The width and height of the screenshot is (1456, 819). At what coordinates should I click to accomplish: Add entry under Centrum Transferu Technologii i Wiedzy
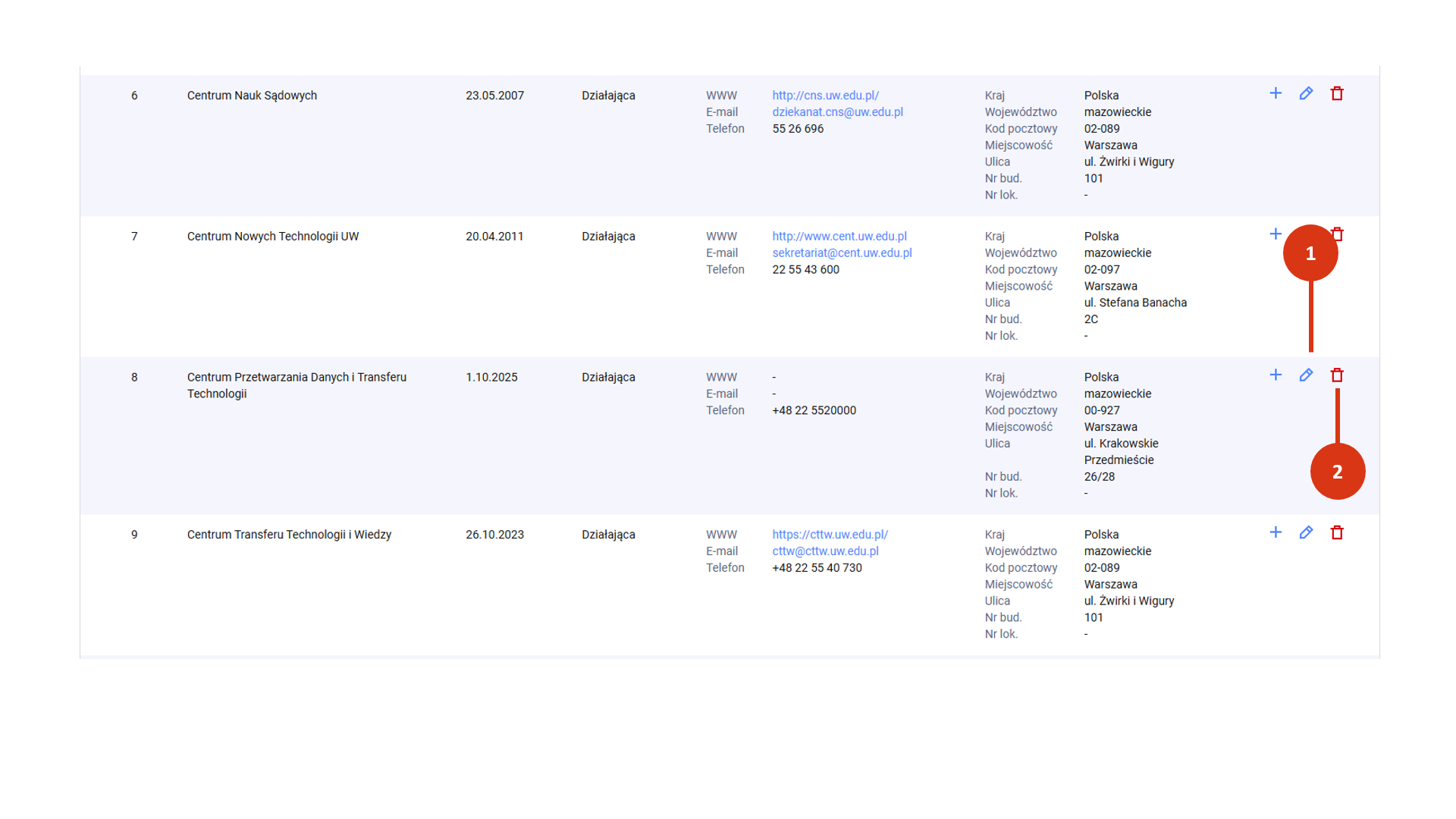tap(1276, 532)
